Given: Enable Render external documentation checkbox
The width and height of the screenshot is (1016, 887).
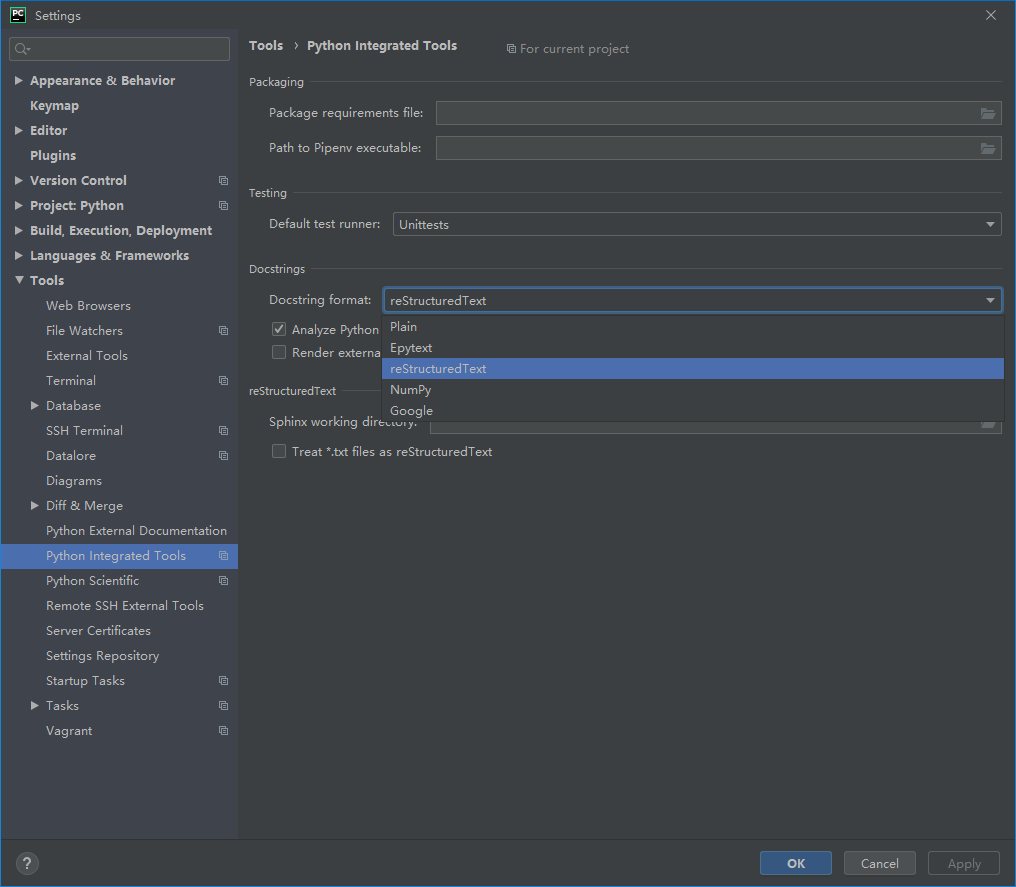Looking at the screenshot, I should click(279, 352).
